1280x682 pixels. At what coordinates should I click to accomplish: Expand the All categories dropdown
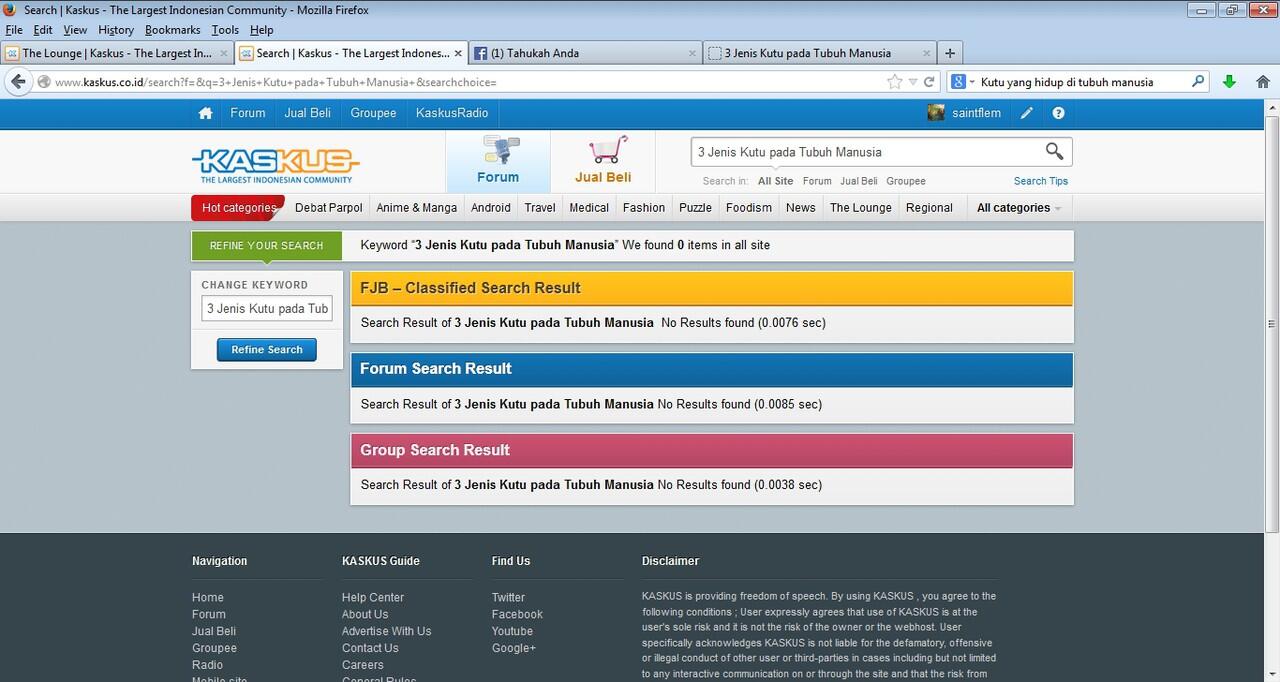pyautogui.click(x=1018, y=208)
